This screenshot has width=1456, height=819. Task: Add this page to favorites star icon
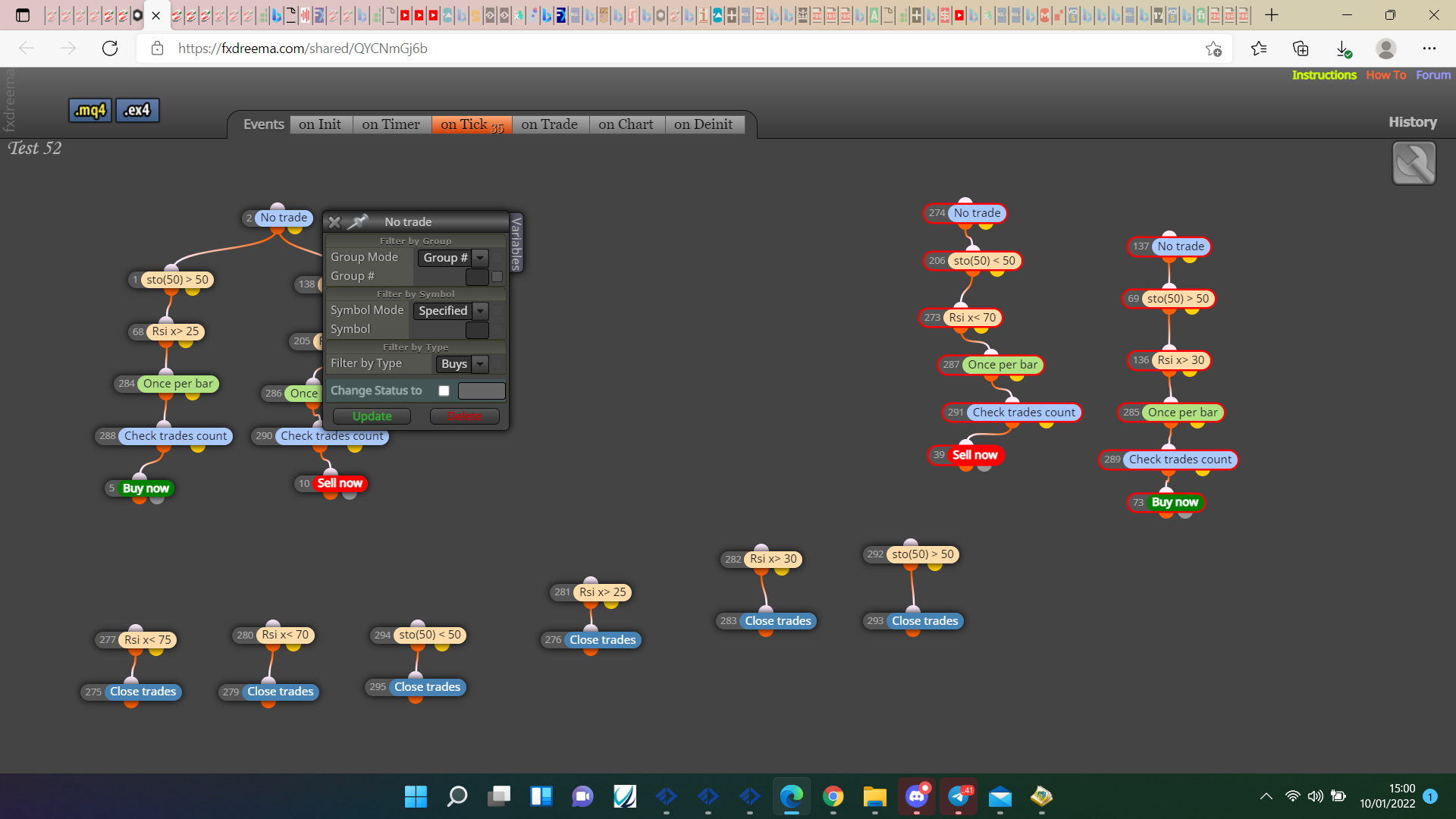pyautogui.click(x=1213, y=49)
